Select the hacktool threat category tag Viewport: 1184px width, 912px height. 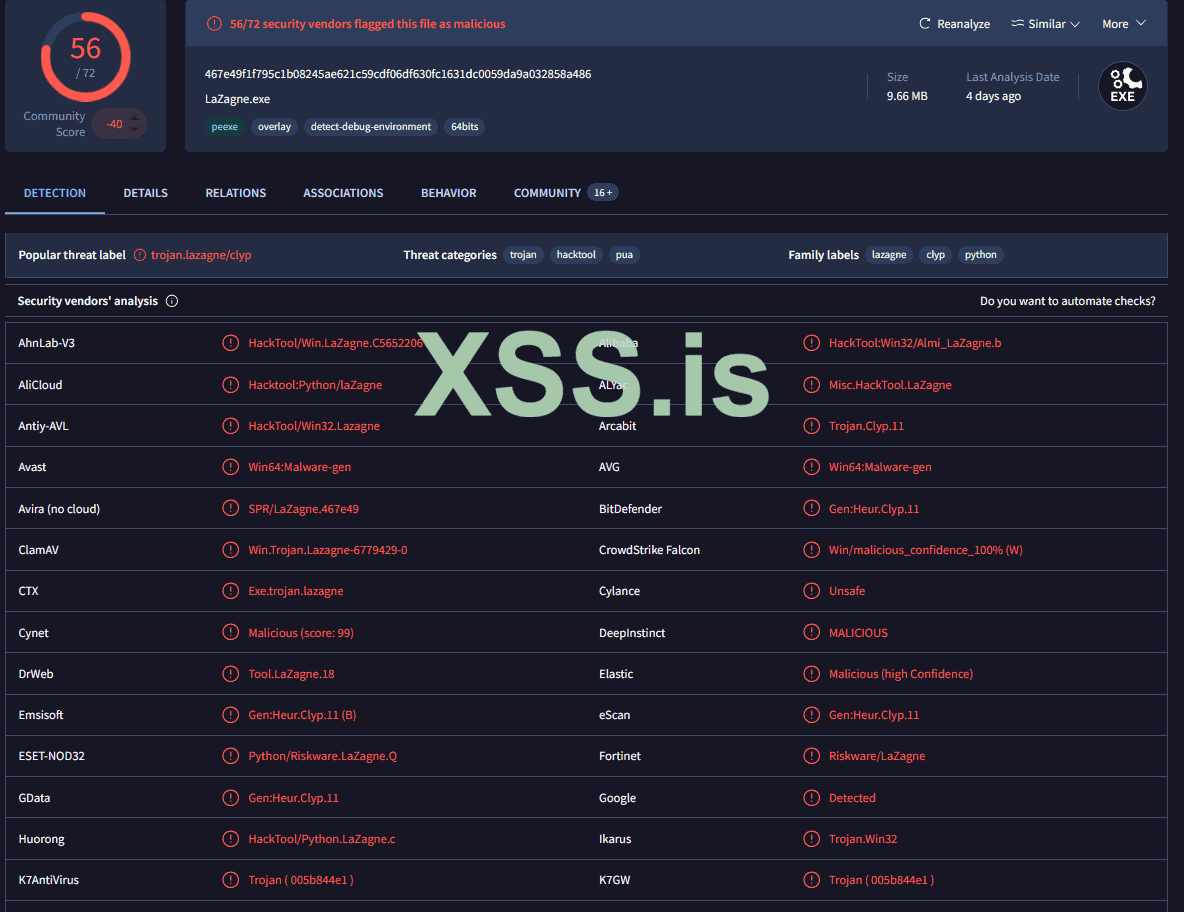tap(576, 255)
